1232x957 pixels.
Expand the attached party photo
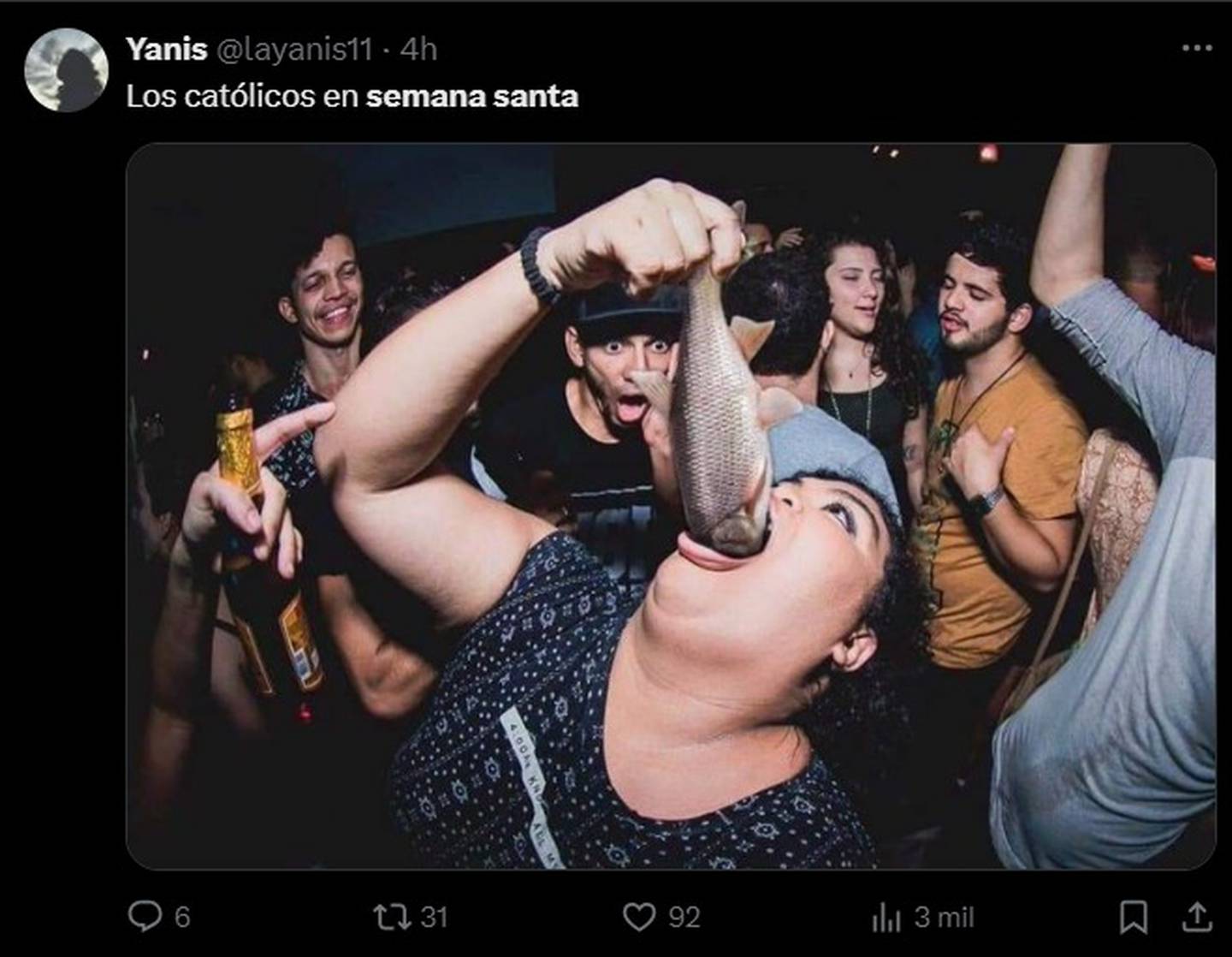click(671, 506)
